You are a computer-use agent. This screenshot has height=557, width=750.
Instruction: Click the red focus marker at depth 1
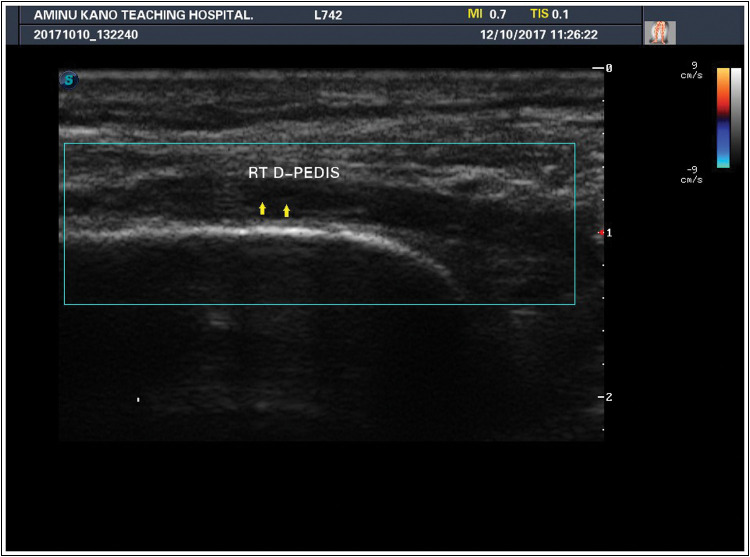[x=601, y=232]
